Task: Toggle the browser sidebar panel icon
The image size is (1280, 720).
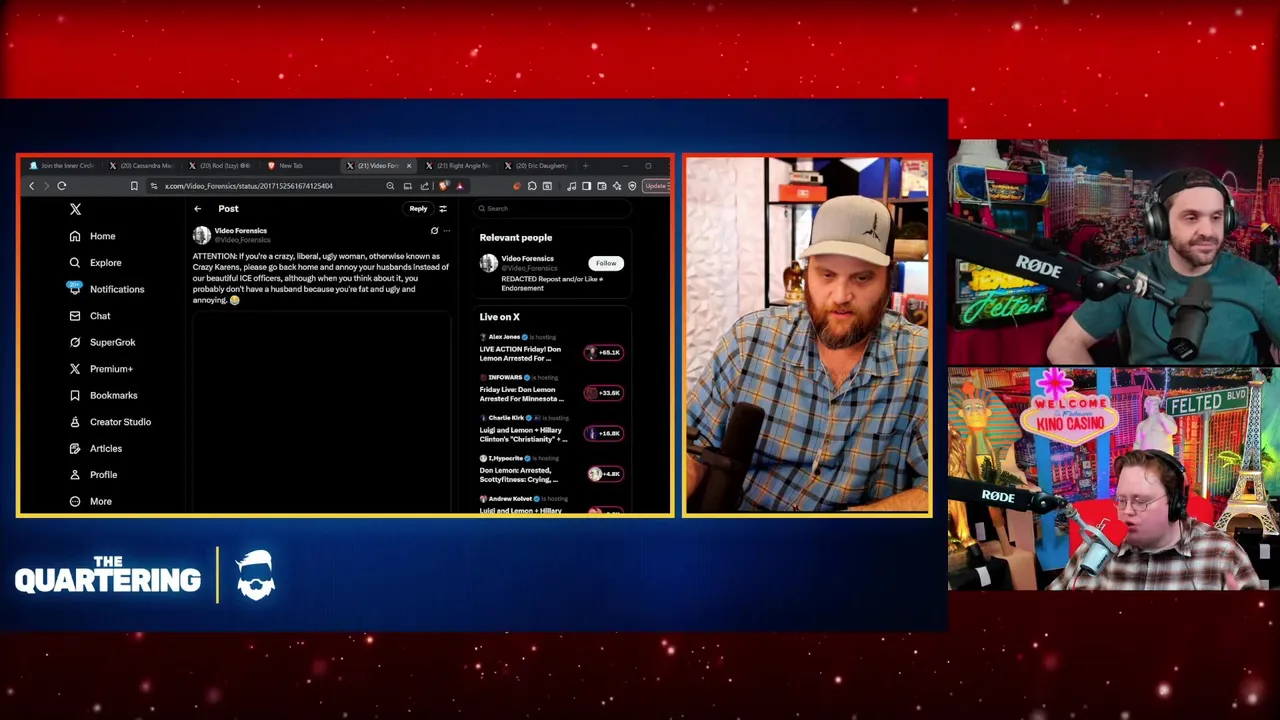Action: (x=586, y=186)
